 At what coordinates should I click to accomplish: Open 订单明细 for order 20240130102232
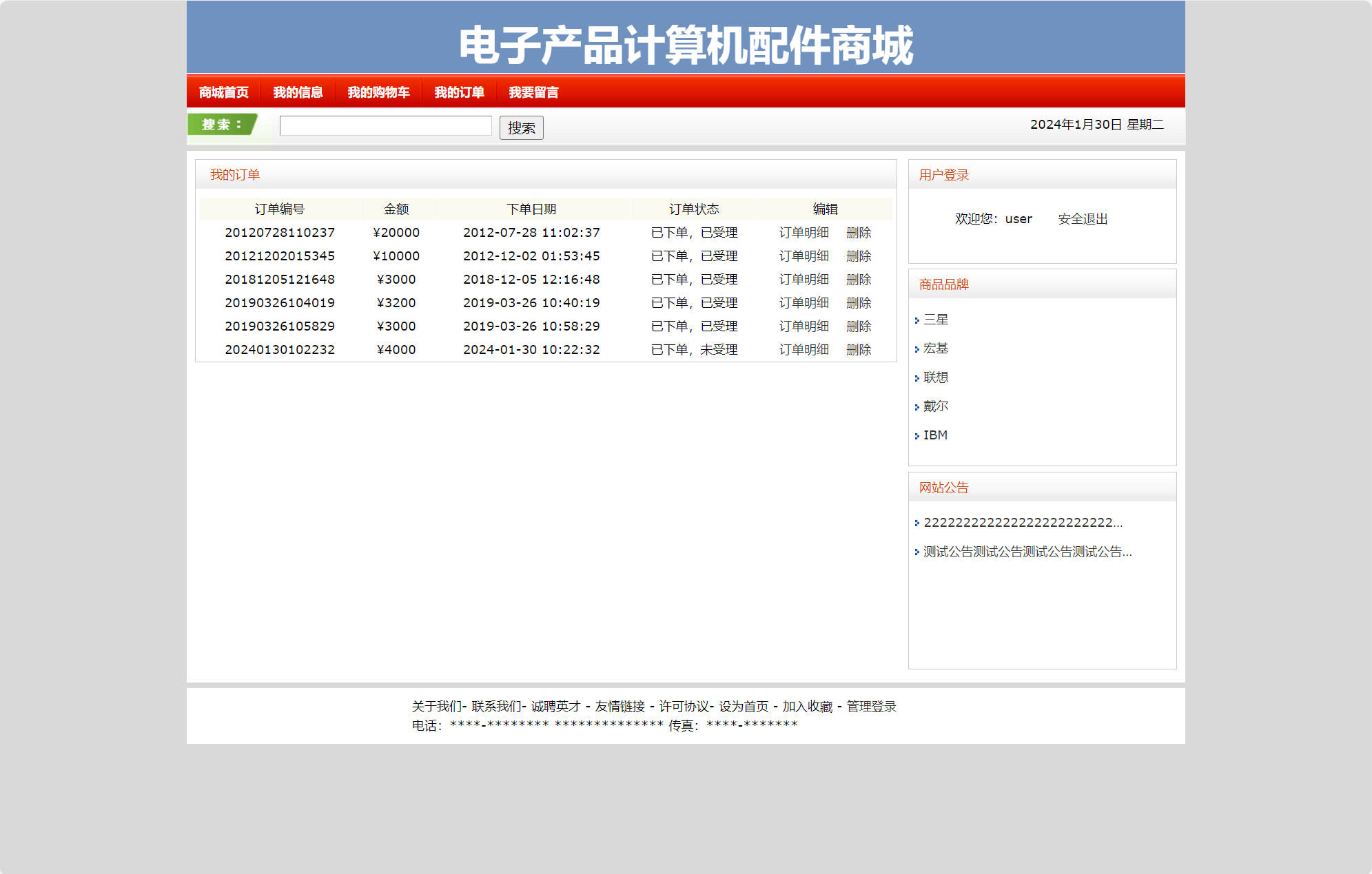click(804, 349)
